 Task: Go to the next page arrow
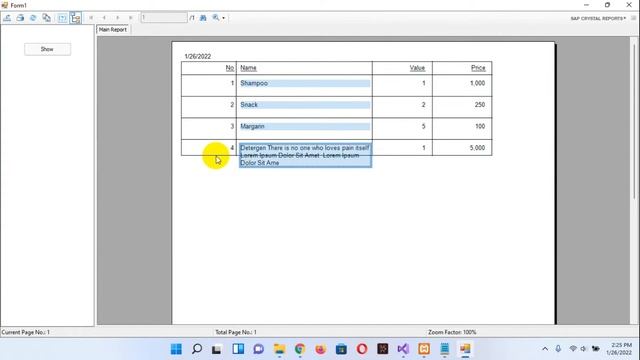pyautogui.click(x=118, y=18)
